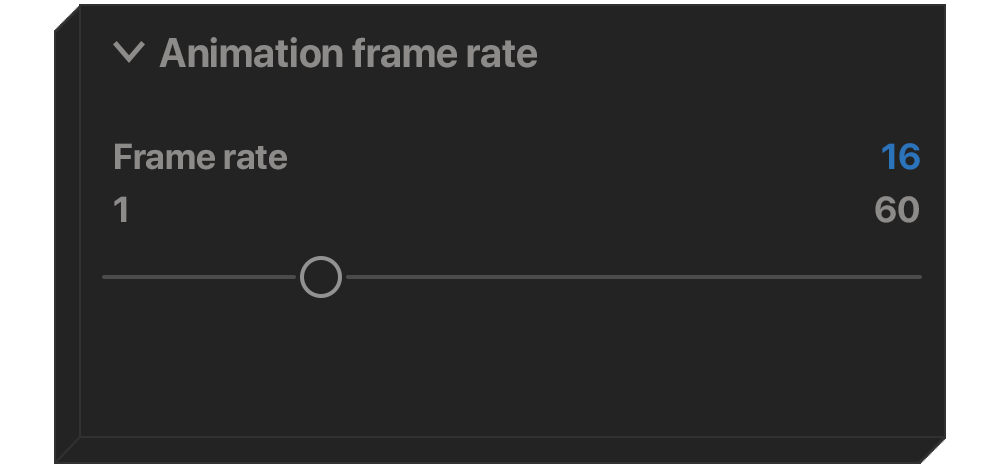1000x471 pixels.
Task: Click the Frame rate label
Action: click(x=200, y=157)
